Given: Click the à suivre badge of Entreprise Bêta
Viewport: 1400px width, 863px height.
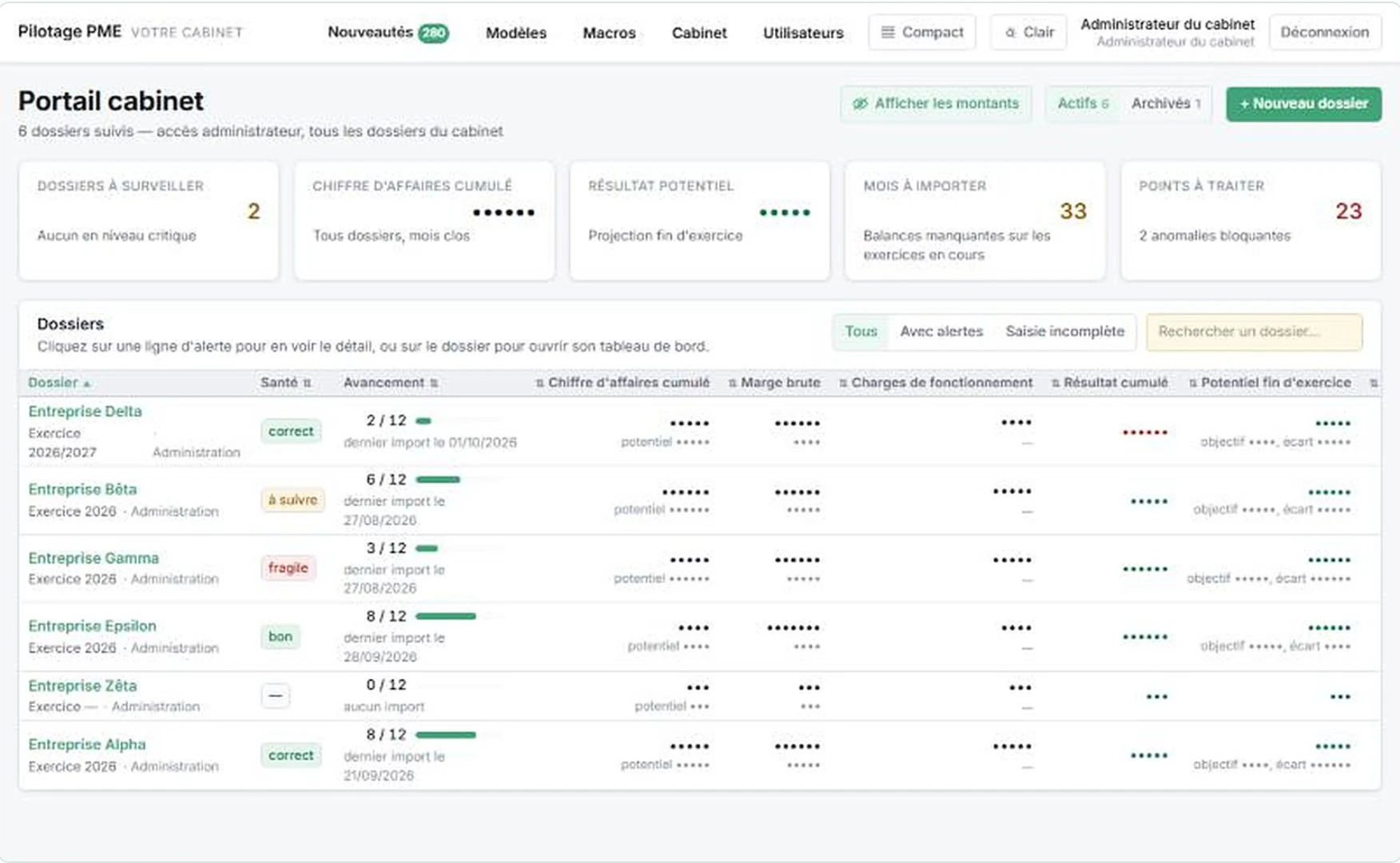Looking at the screenshot, I should coord(292,500).
